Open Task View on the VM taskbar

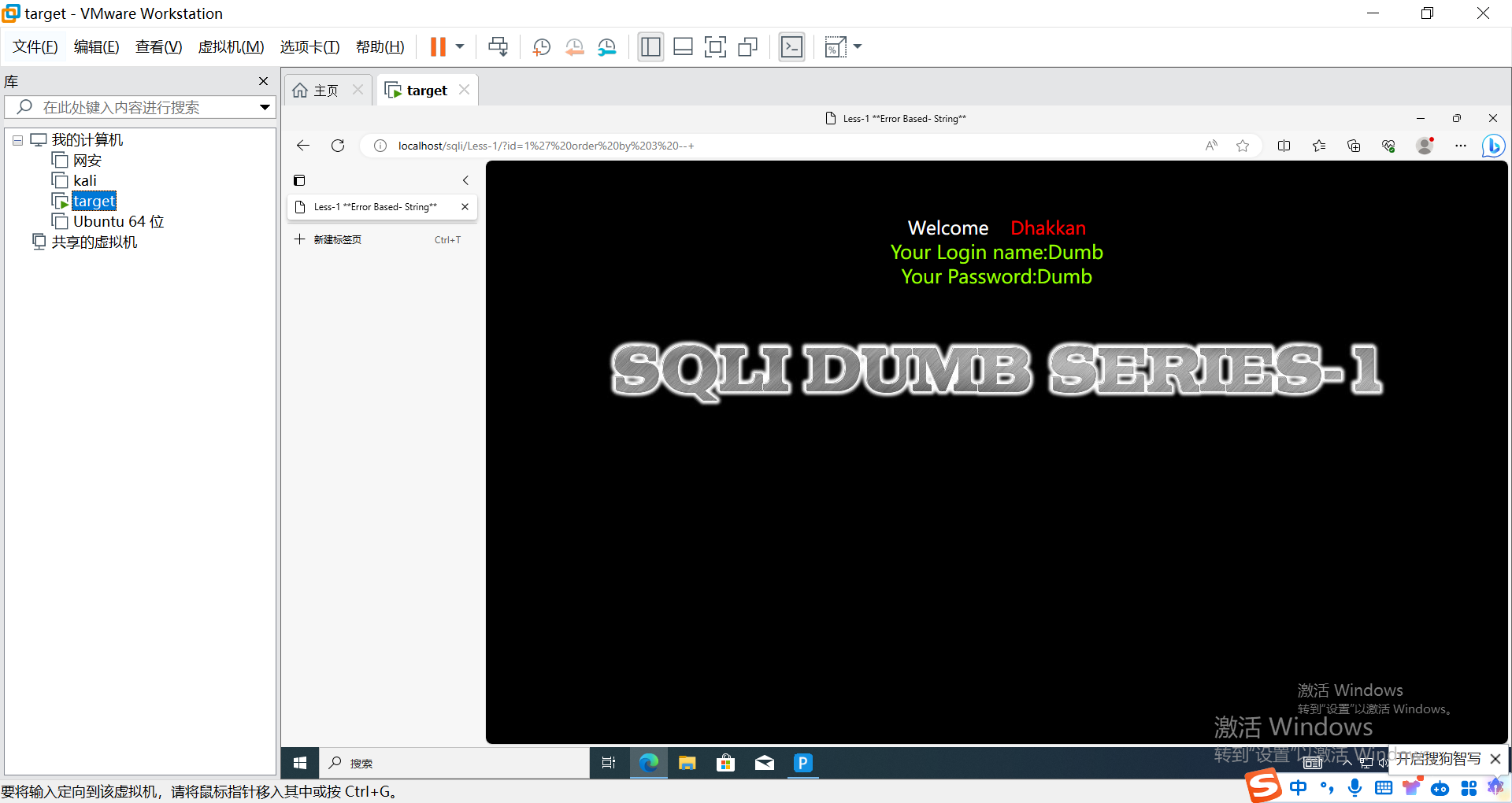[x=609, y=763]
